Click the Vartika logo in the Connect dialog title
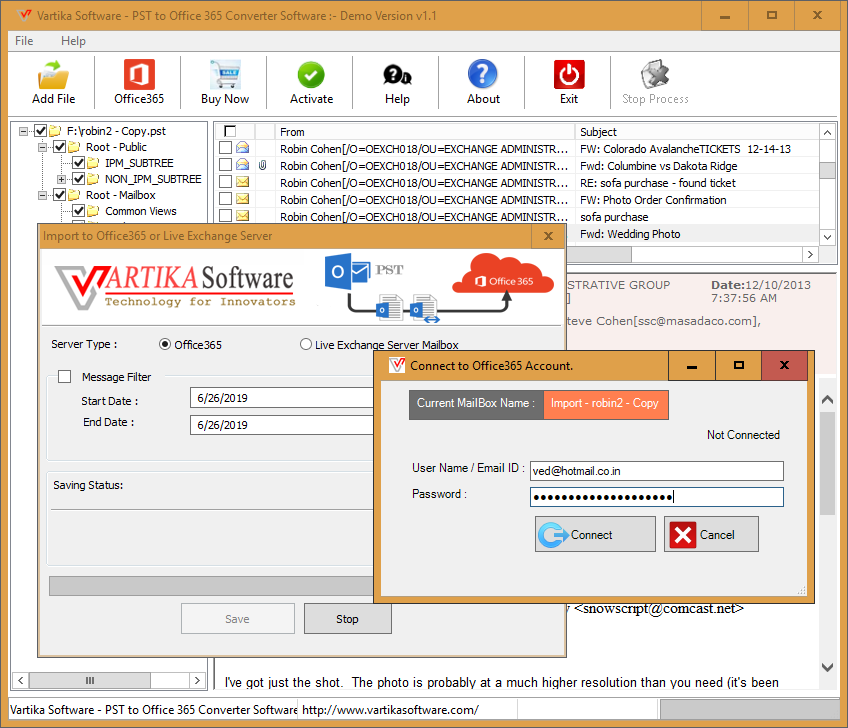848x728 pixels. pos(396,366)
